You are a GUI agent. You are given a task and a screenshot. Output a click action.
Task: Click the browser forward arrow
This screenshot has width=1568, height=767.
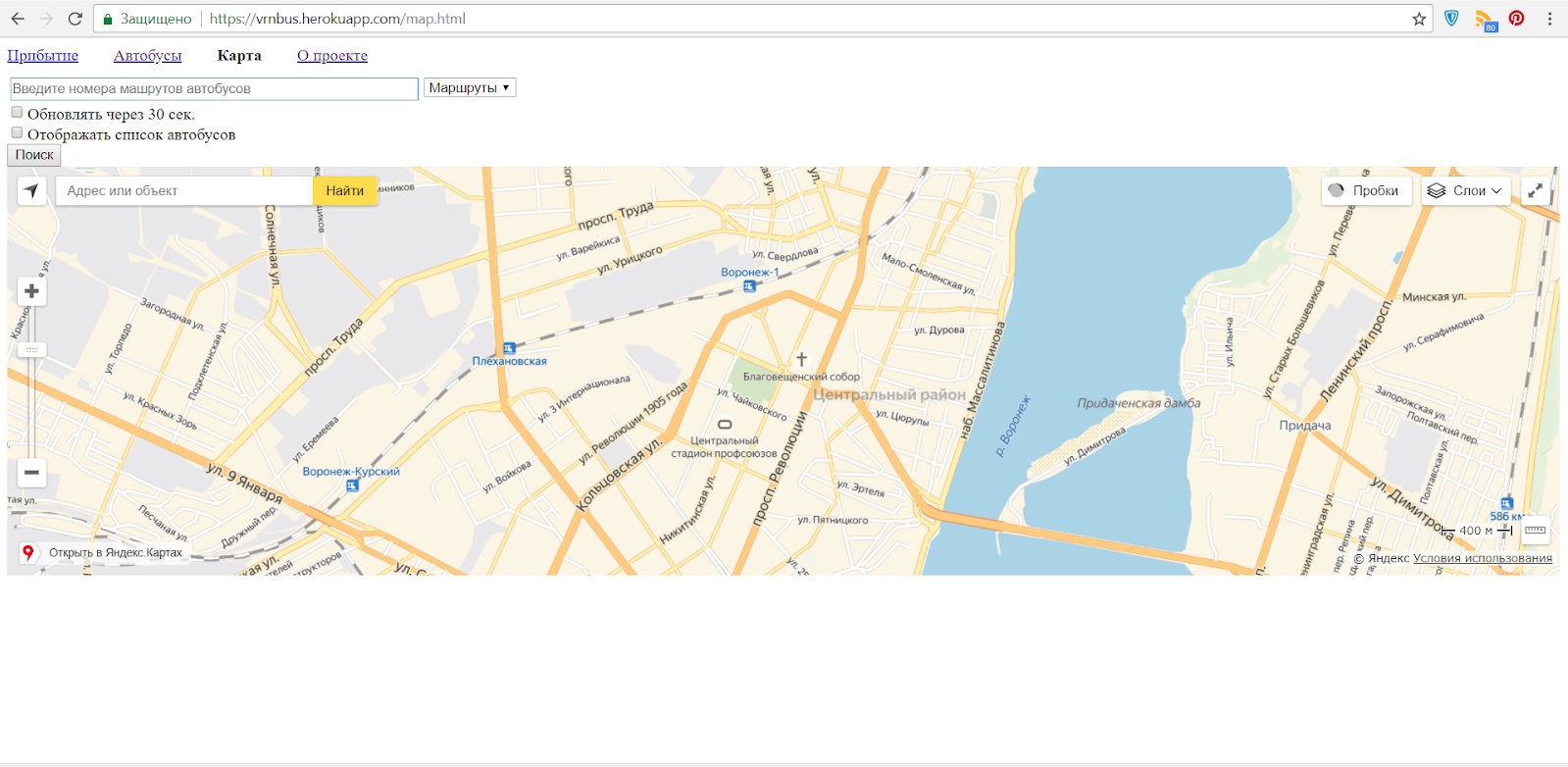coord(46,19)
